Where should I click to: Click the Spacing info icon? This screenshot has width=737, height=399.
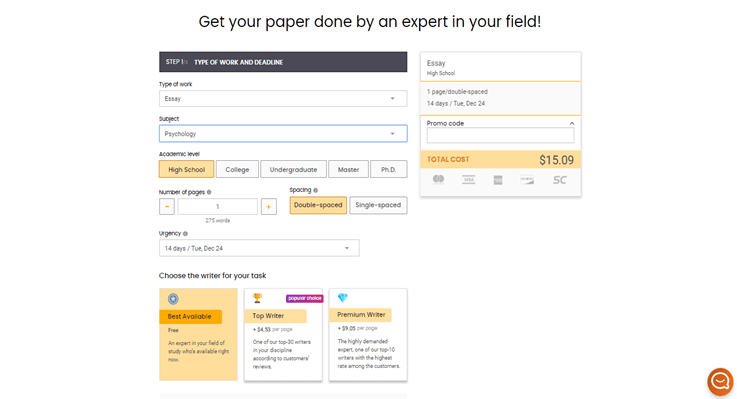coord(315,190)
